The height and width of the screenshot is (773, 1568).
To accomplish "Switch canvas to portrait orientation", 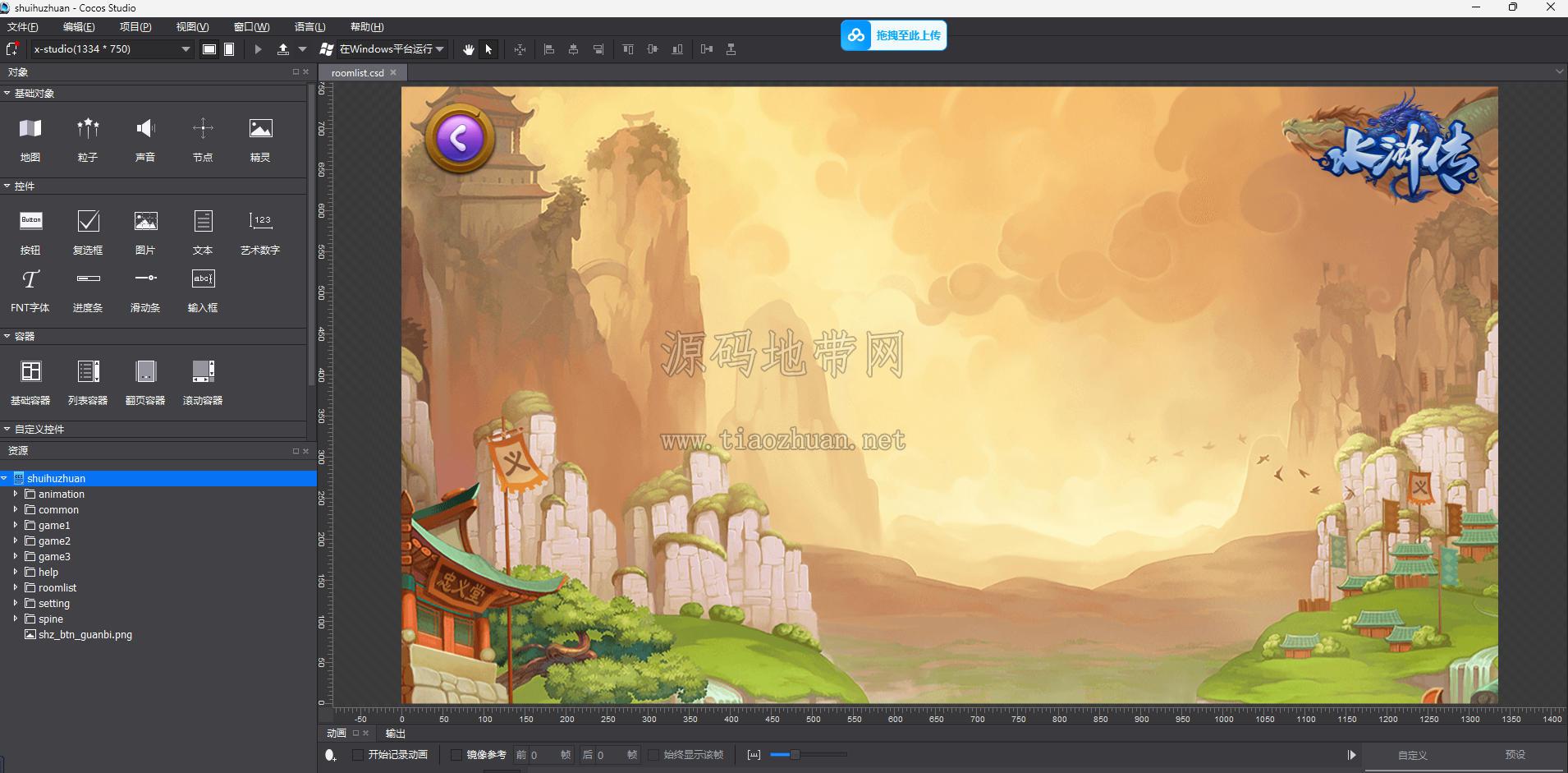I will [x=229, y=49].
